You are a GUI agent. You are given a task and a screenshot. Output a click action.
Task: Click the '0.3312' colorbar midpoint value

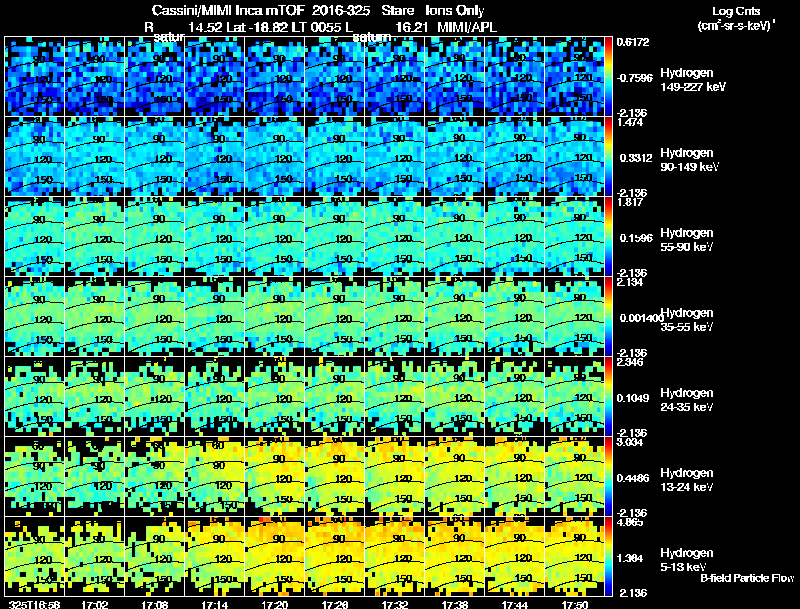(x=636, y=158)
